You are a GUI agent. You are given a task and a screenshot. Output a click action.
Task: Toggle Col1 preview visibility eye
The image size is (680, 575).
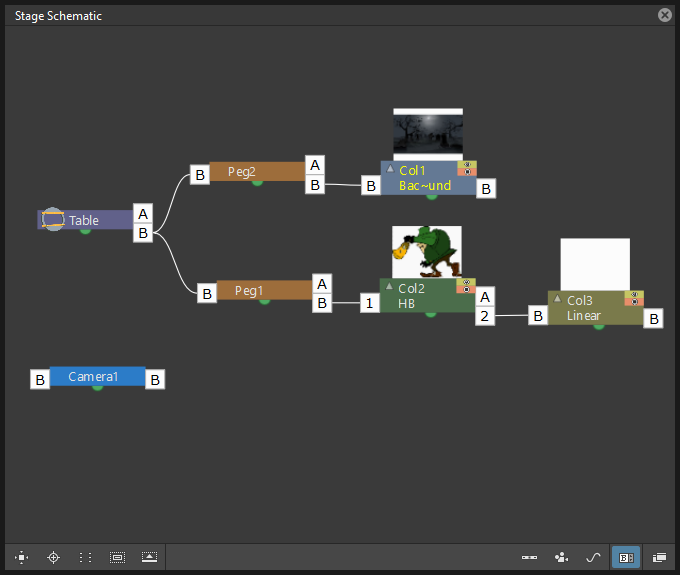coord(467,164)
